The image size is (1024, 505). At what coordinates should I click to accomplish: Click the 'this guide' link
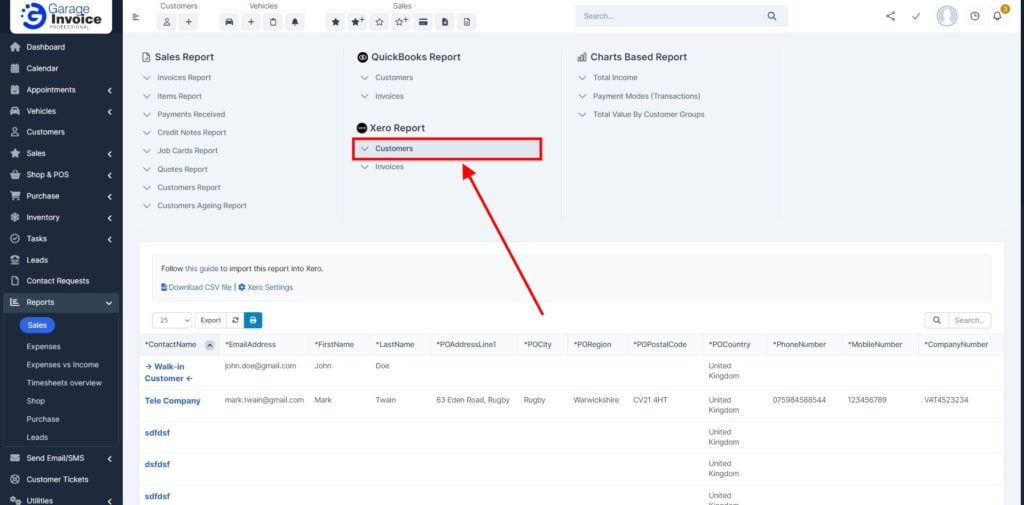201,269
